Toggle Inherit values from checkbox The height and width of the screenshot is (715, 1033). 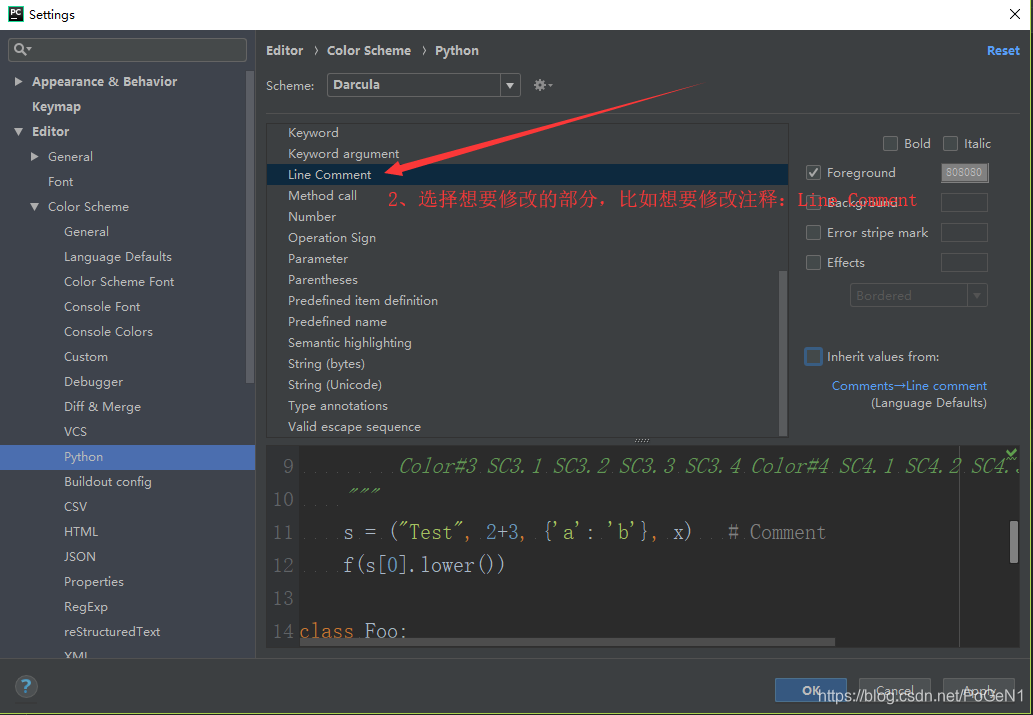(814, 357)
